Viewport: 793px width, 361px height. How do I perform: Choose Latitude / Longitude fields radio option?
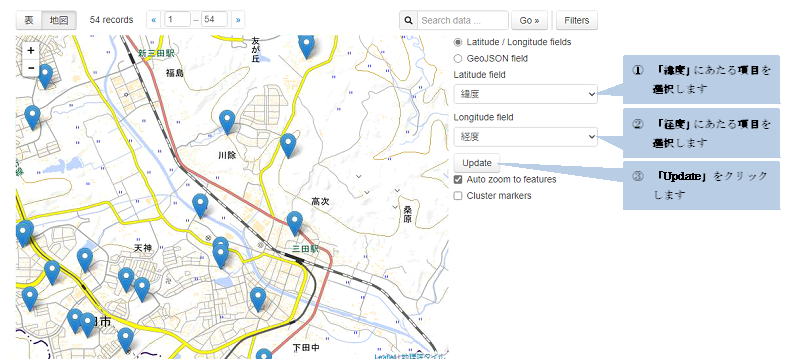pyautogui.click(x=458, y=42)
